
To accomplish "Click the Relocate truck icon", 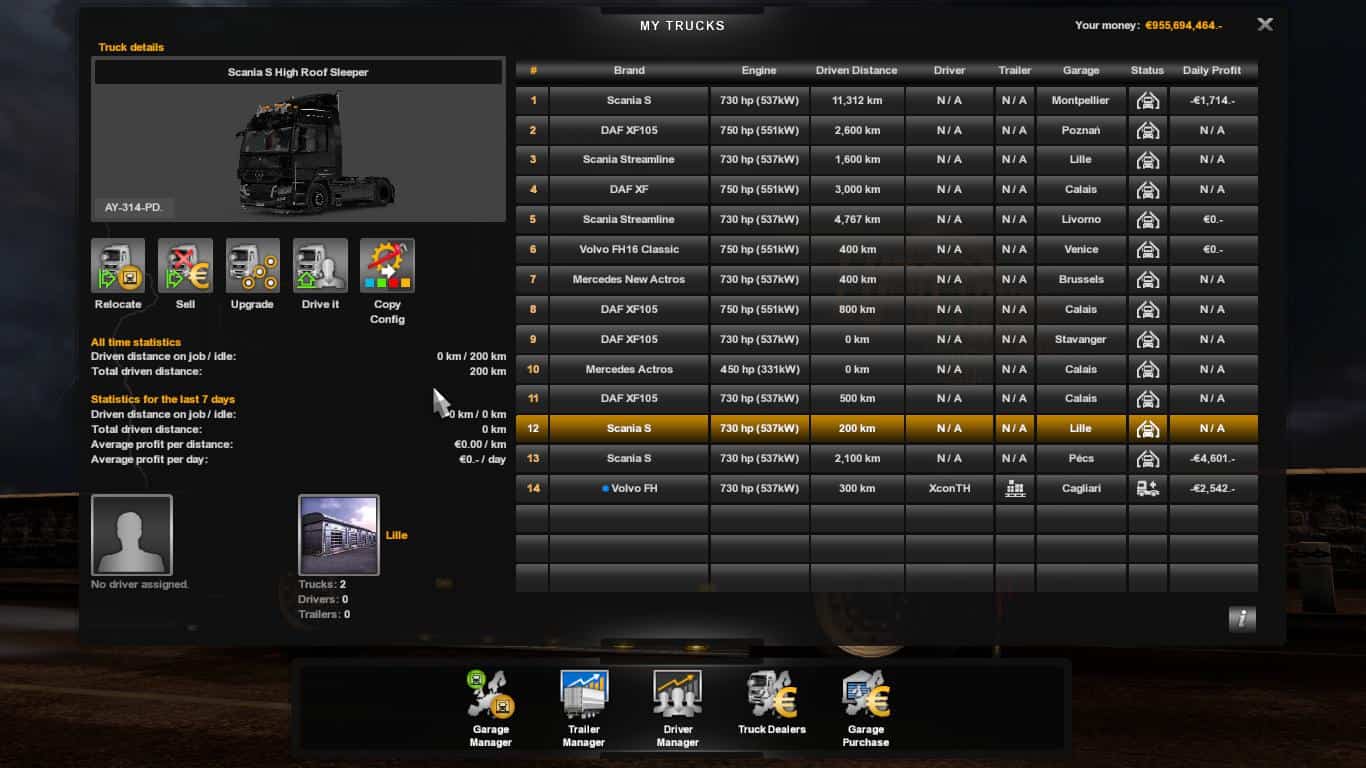I will 118,267.
